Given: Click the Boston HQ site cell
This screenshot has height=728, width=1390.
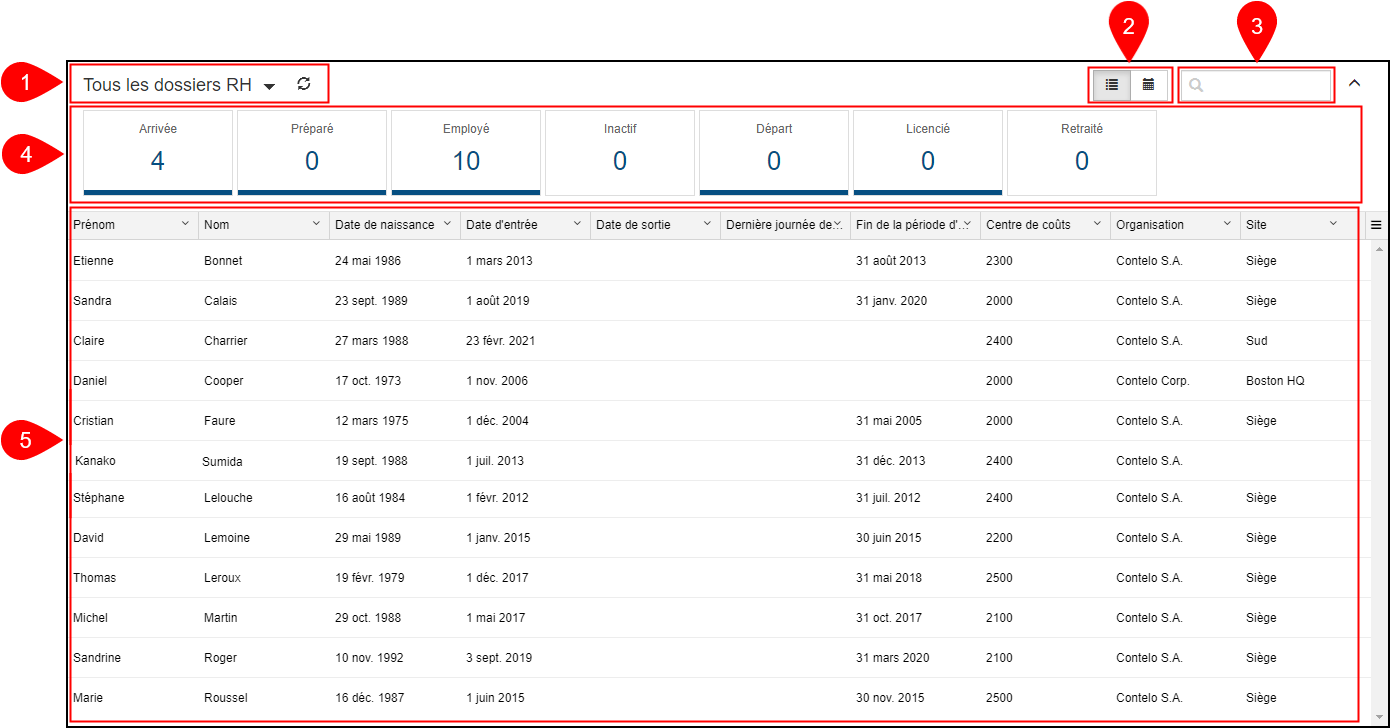Looking at the screenshot, I should 1276,381.
